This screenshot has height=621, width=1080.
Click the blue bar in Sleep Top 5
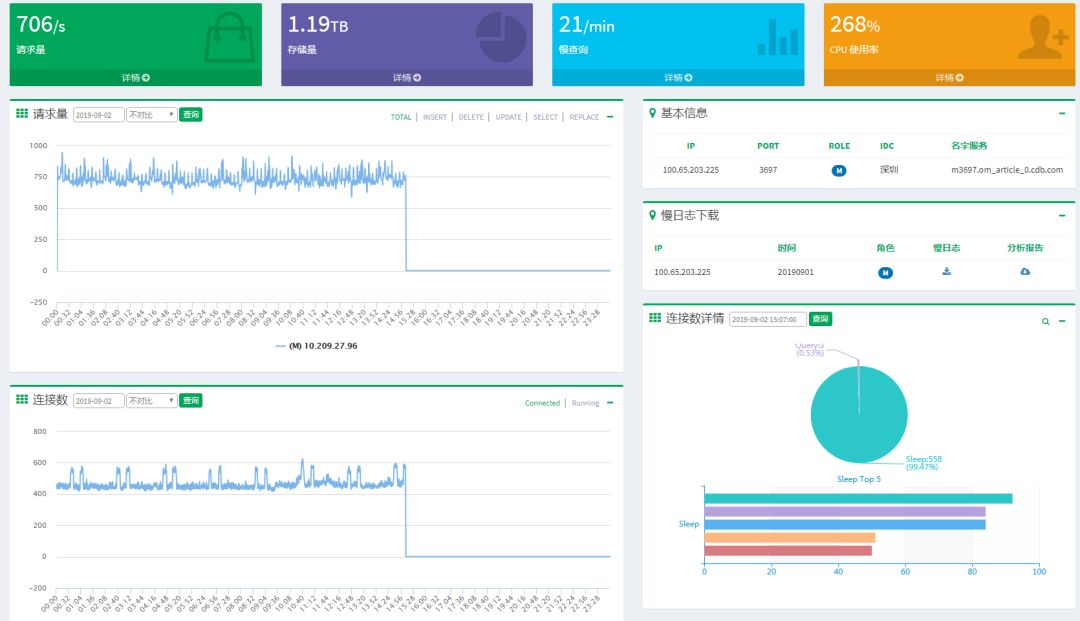pos(845,525)
